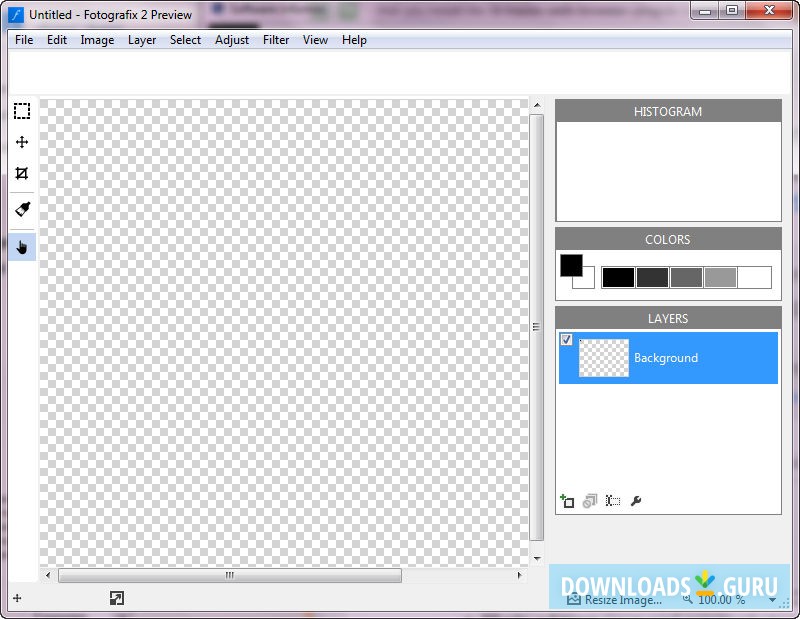The height and width of the screenshot is (619, 800).
Task: Pick the white palette swatch
Action: pyautogui.click(x=755, y=278)
